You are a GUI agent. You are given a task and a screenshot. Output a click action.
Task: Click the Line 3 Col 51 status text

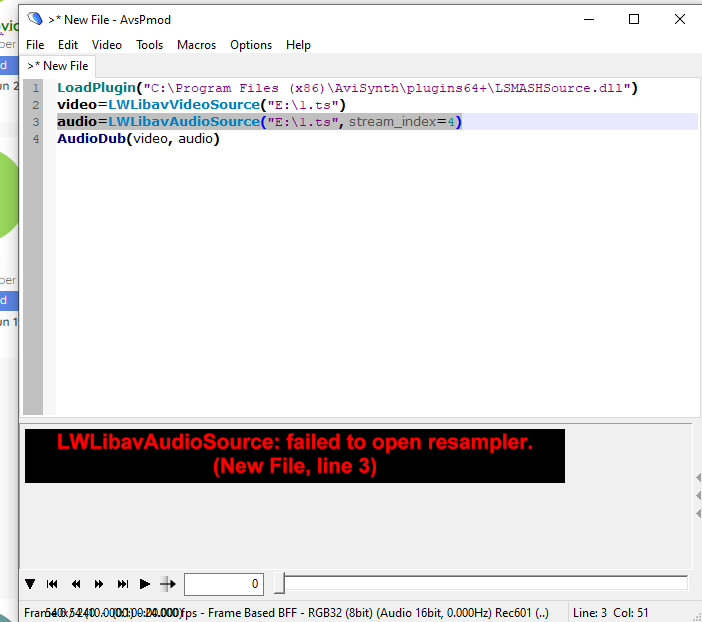pyautogui.click(x=610, y=613)
